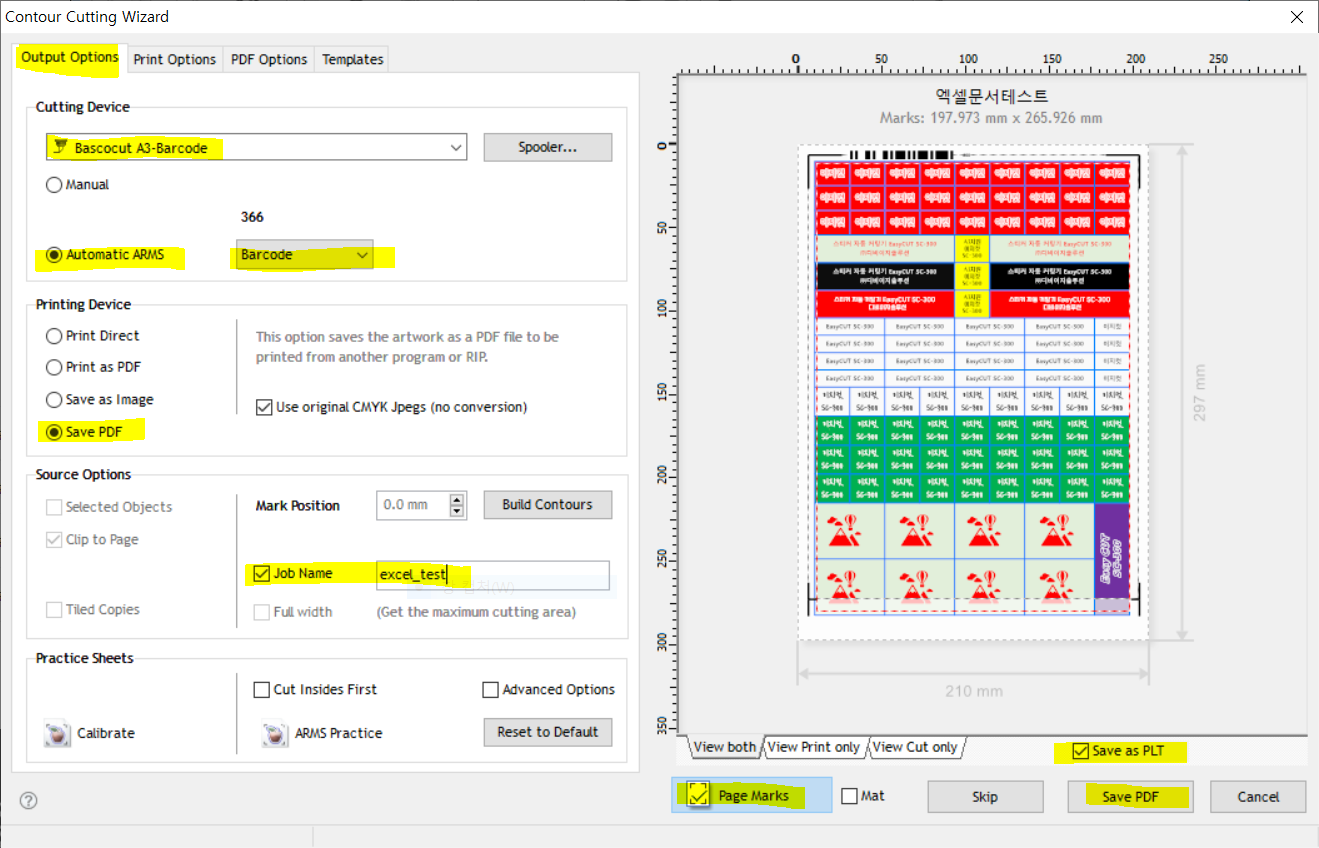Expand the Barcode ARMS mode dropdown

[x=362, y=256]
